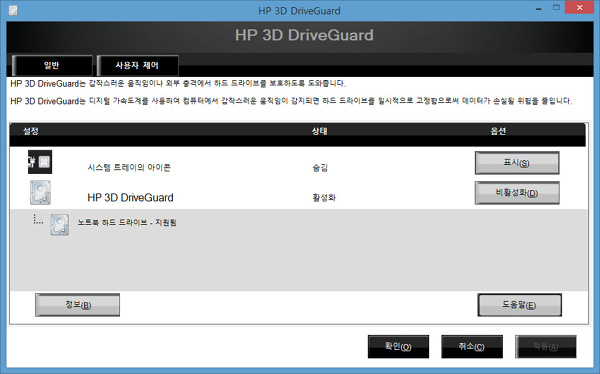The width and height of the screenshot is (600, 374).
Task: Click the 시스템 트레이의 아이콘 label
Action: [x=129, y=167]
